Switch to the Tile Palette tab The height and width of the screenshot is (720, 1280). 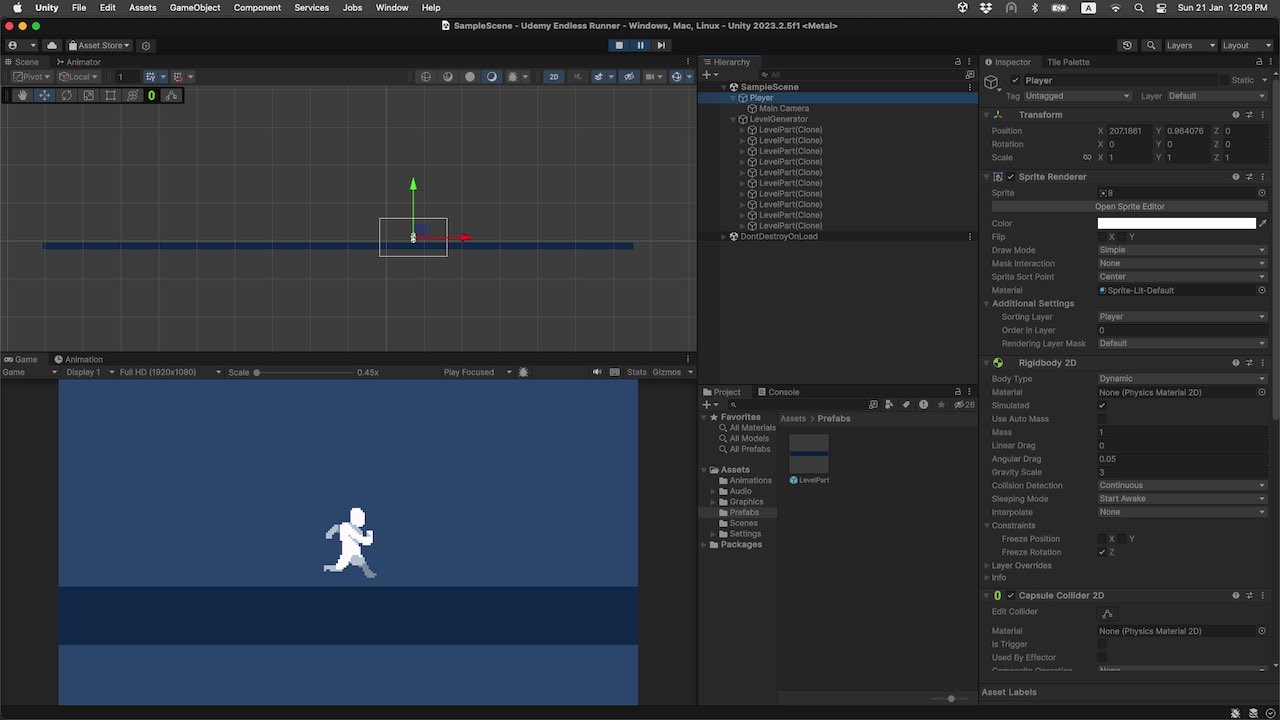click(x=1068, y=62)
